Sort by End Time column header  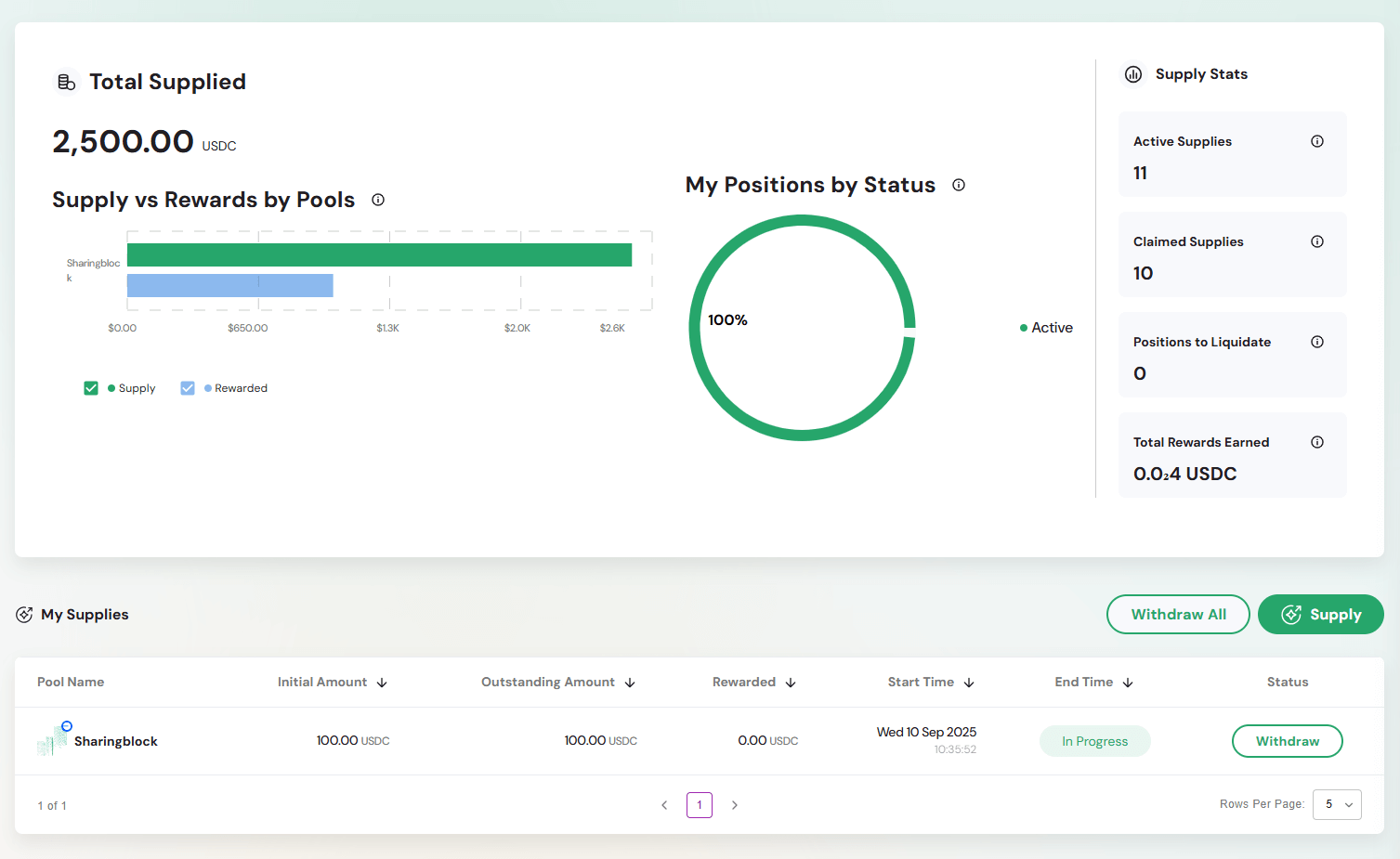pos(1093,682)
